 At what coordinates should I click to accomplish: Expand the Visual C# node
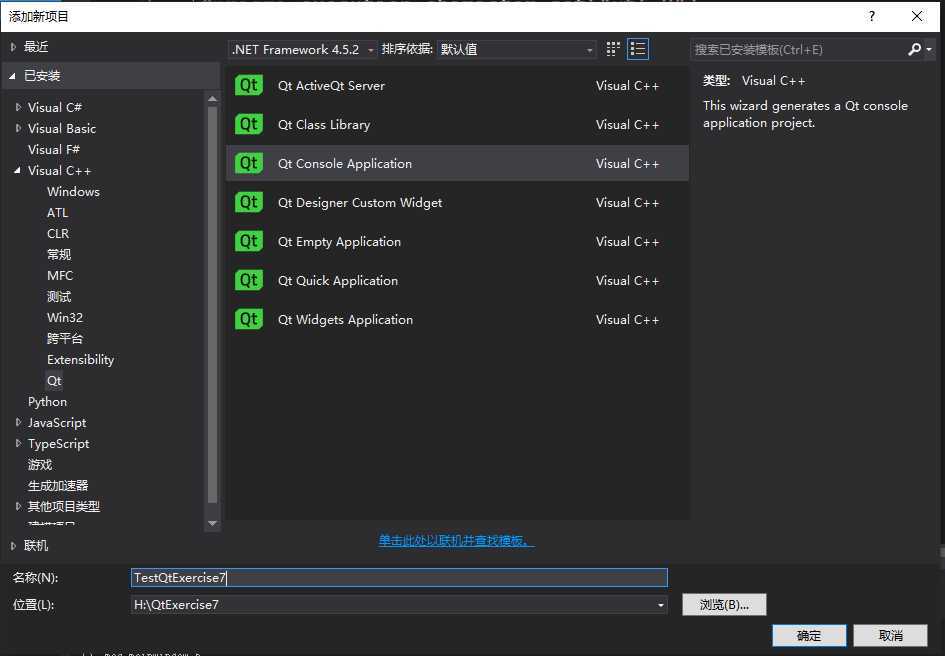[18, 107]
